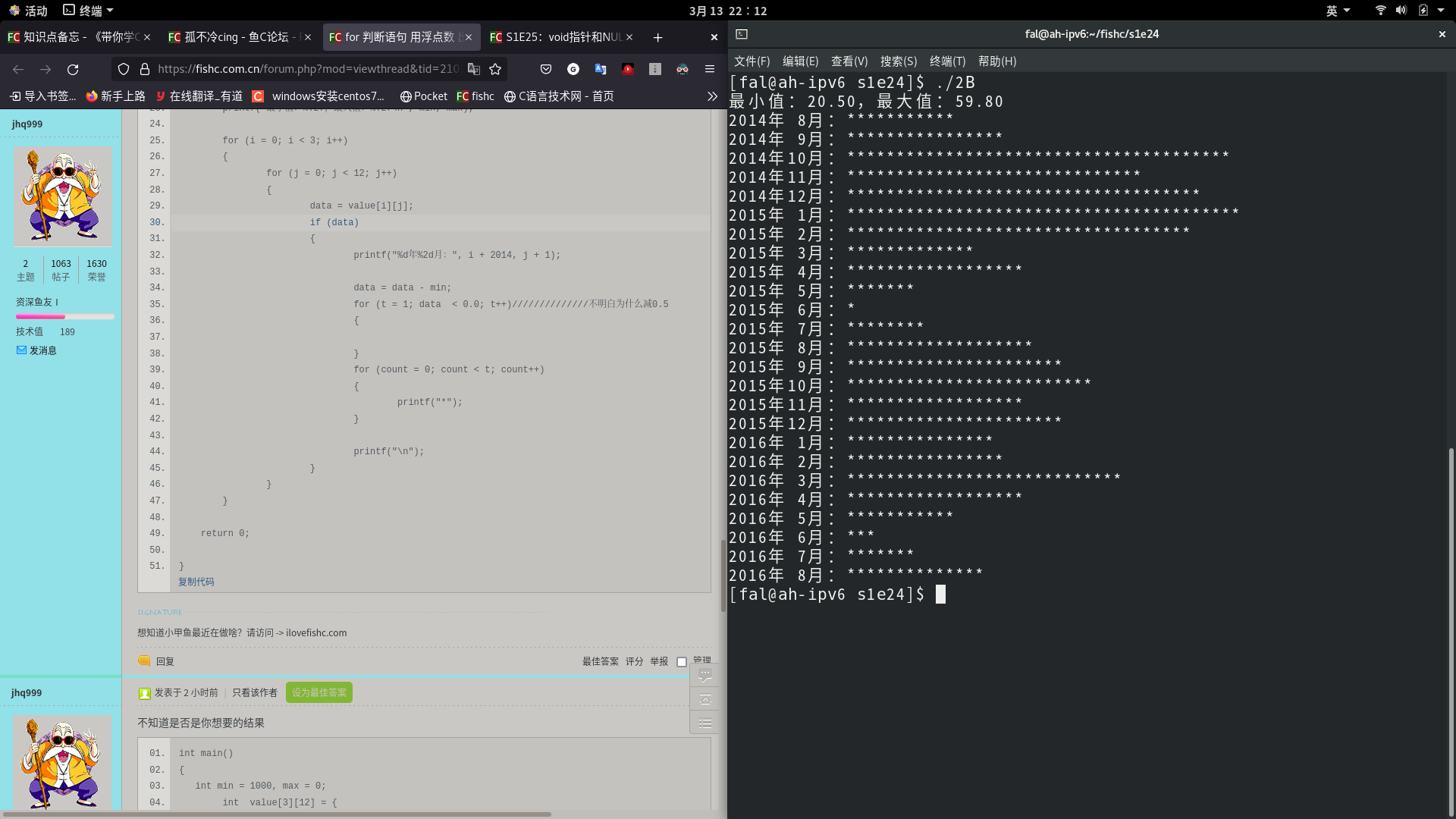The height and width of the screenshot is (819, 1456).
Task: Filter with 只看该作者 link
Action: [x=255, y=692]
